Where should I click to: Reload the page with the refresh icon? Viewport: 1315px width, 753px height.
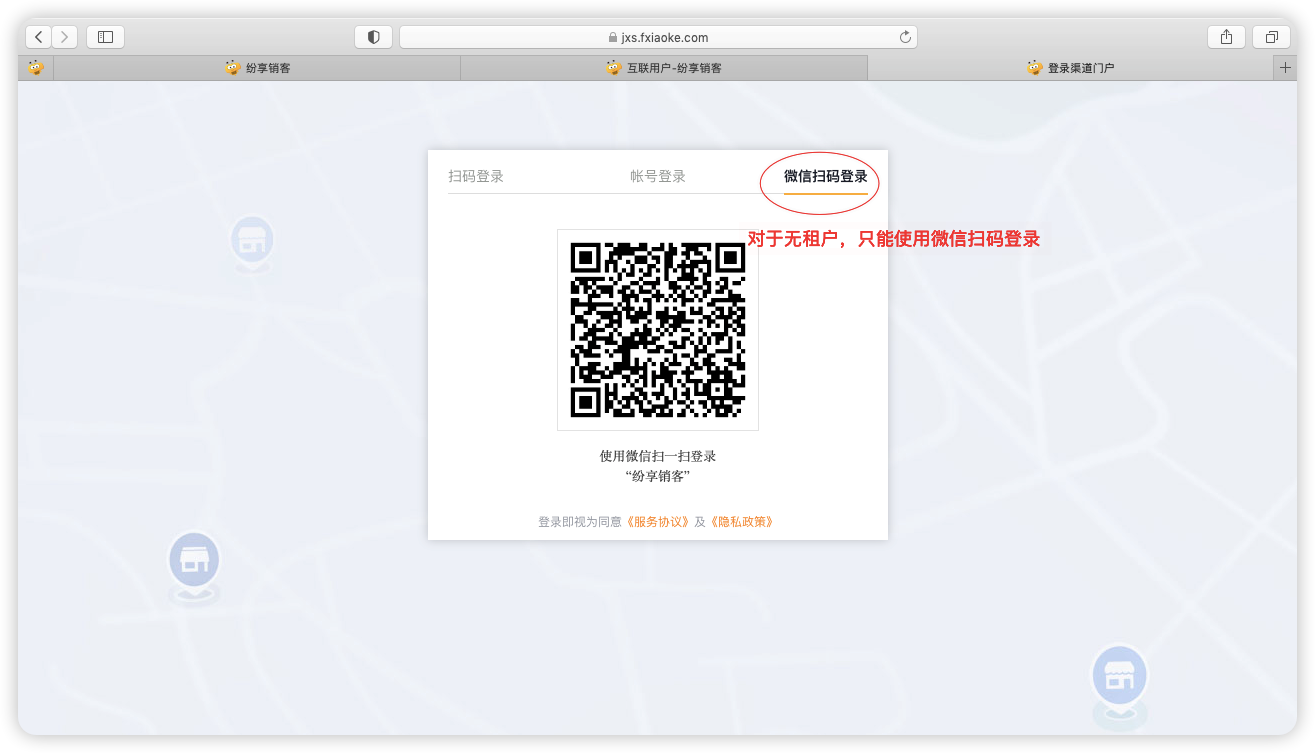click(x=905, y=37)
